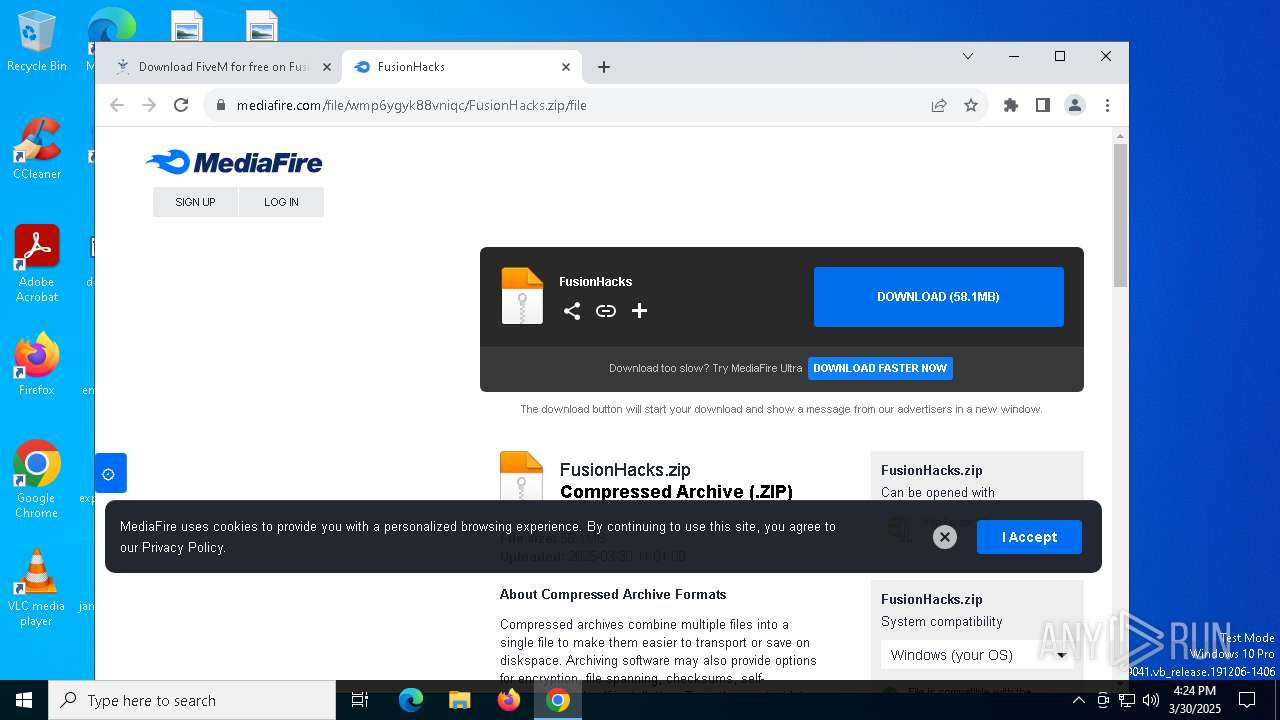Click DOWNLOAD (58.1MB) button

(x=938, y=297)
